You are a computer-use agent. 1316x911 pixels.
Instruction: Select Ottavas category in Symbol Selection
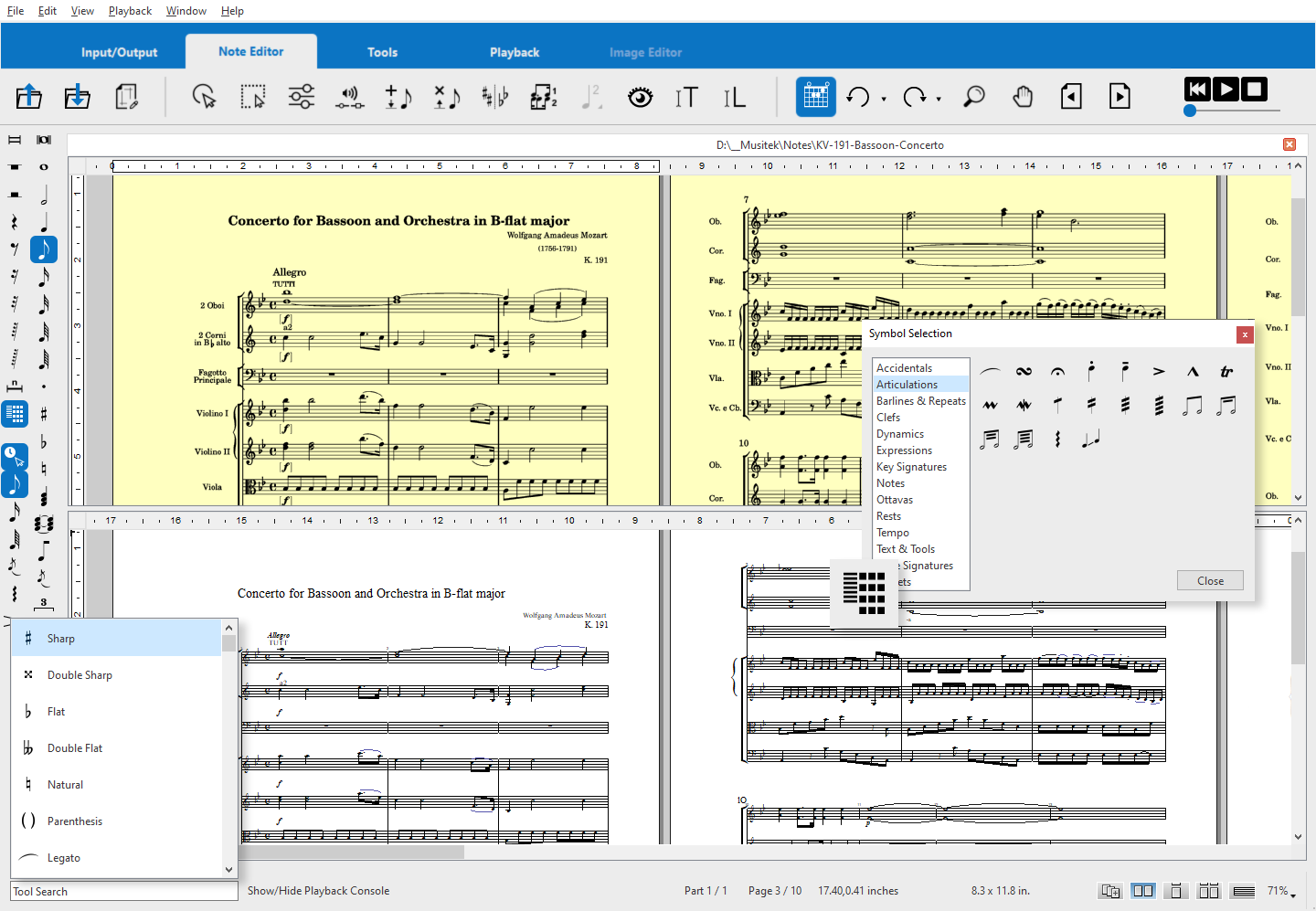point(920,499)
